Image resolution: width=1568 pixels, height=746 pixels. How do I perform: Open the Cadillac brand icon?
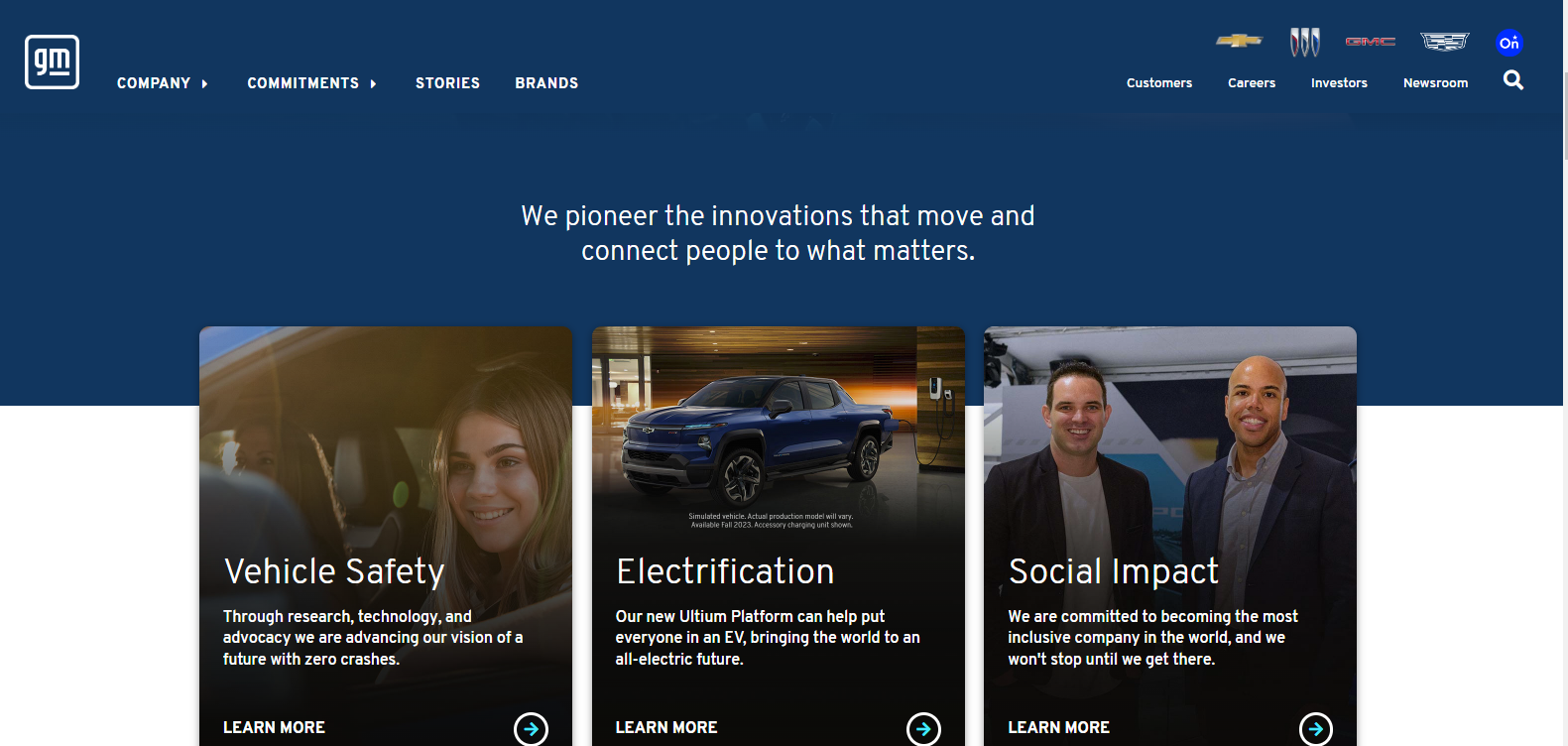[x=1444, y=42]
